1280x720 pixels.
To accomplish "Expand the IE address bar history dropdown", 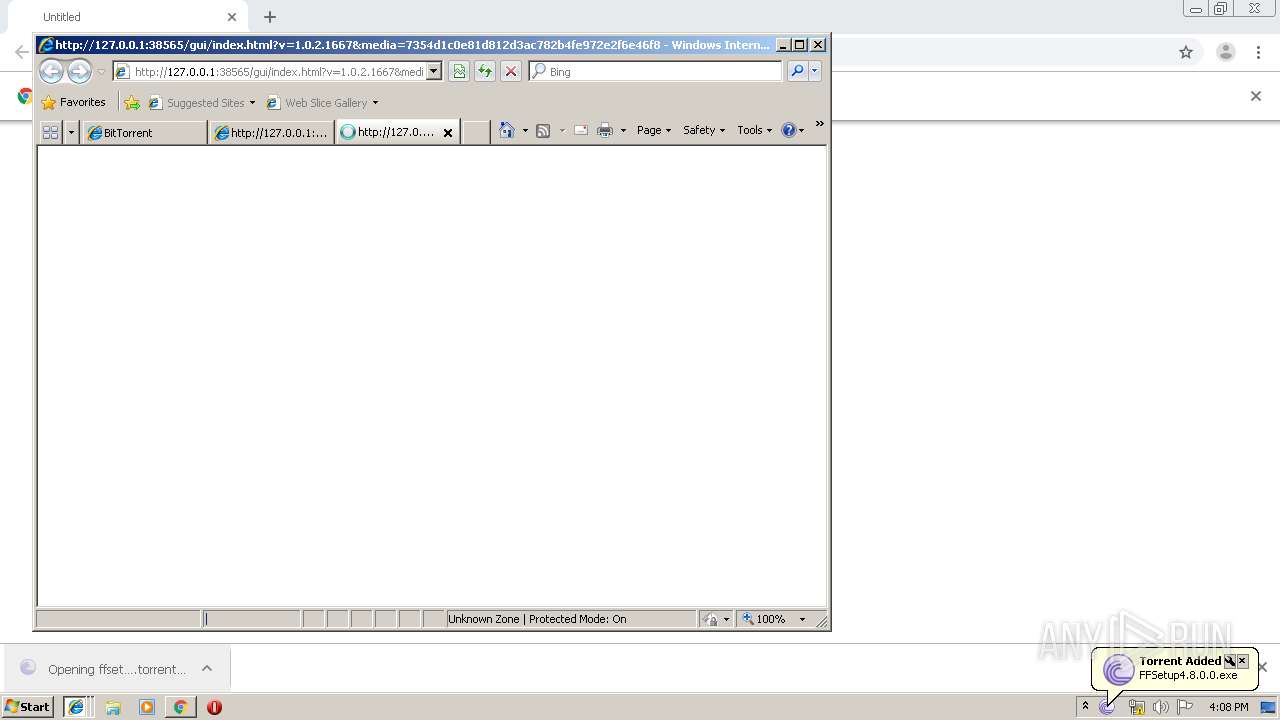I will [434, 71].
